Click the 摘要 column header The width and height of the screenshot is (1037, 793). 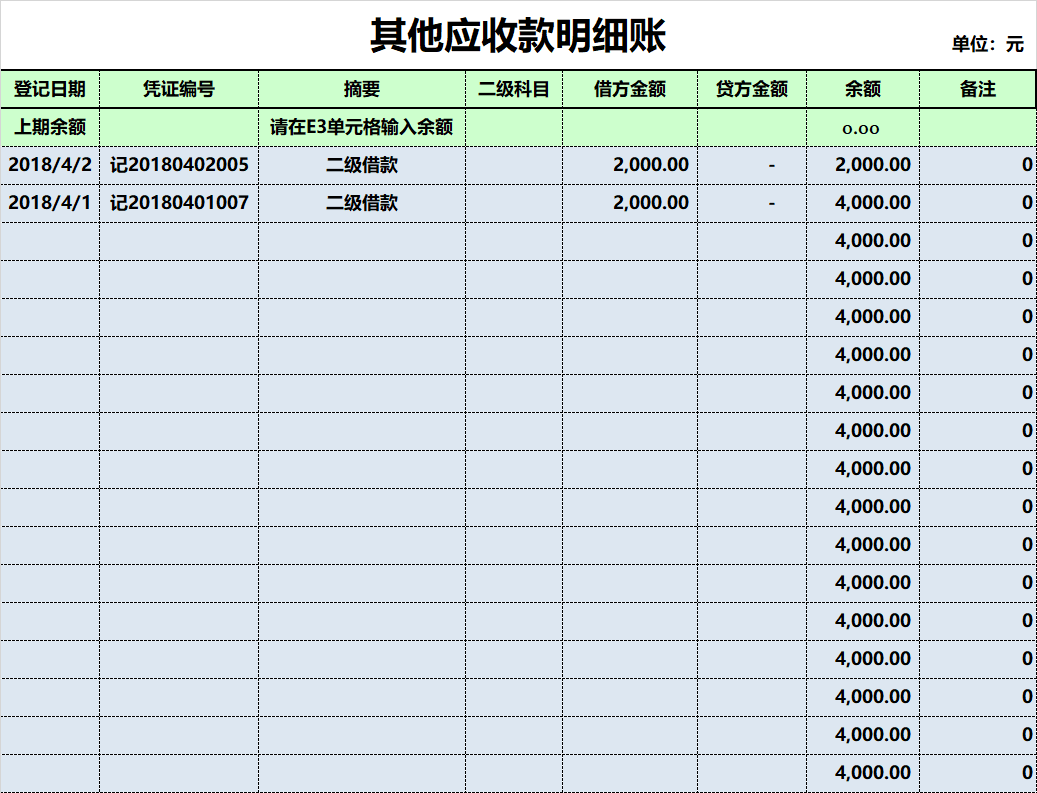[362, 89]
